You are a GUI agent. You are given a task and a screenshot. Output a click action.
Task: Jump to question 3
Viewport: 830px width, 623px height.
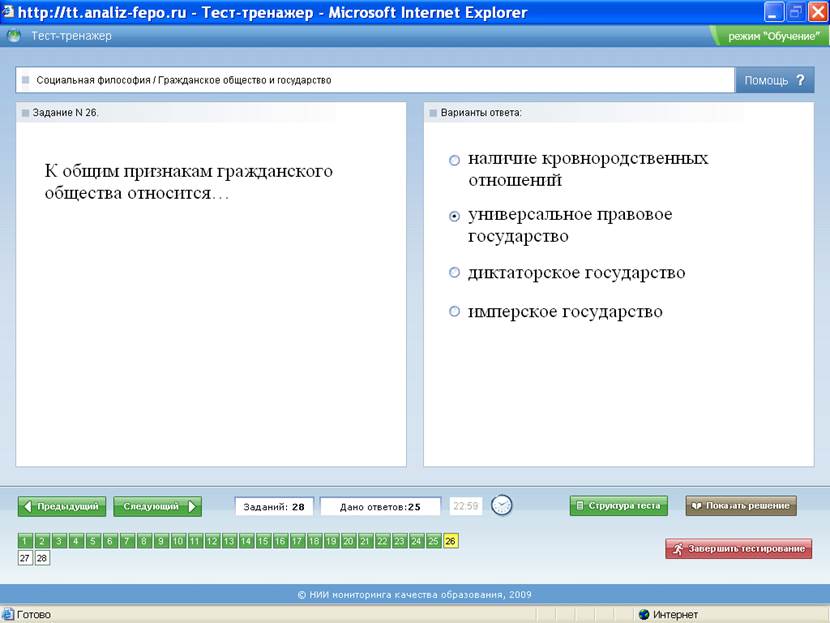pos(59,541)
